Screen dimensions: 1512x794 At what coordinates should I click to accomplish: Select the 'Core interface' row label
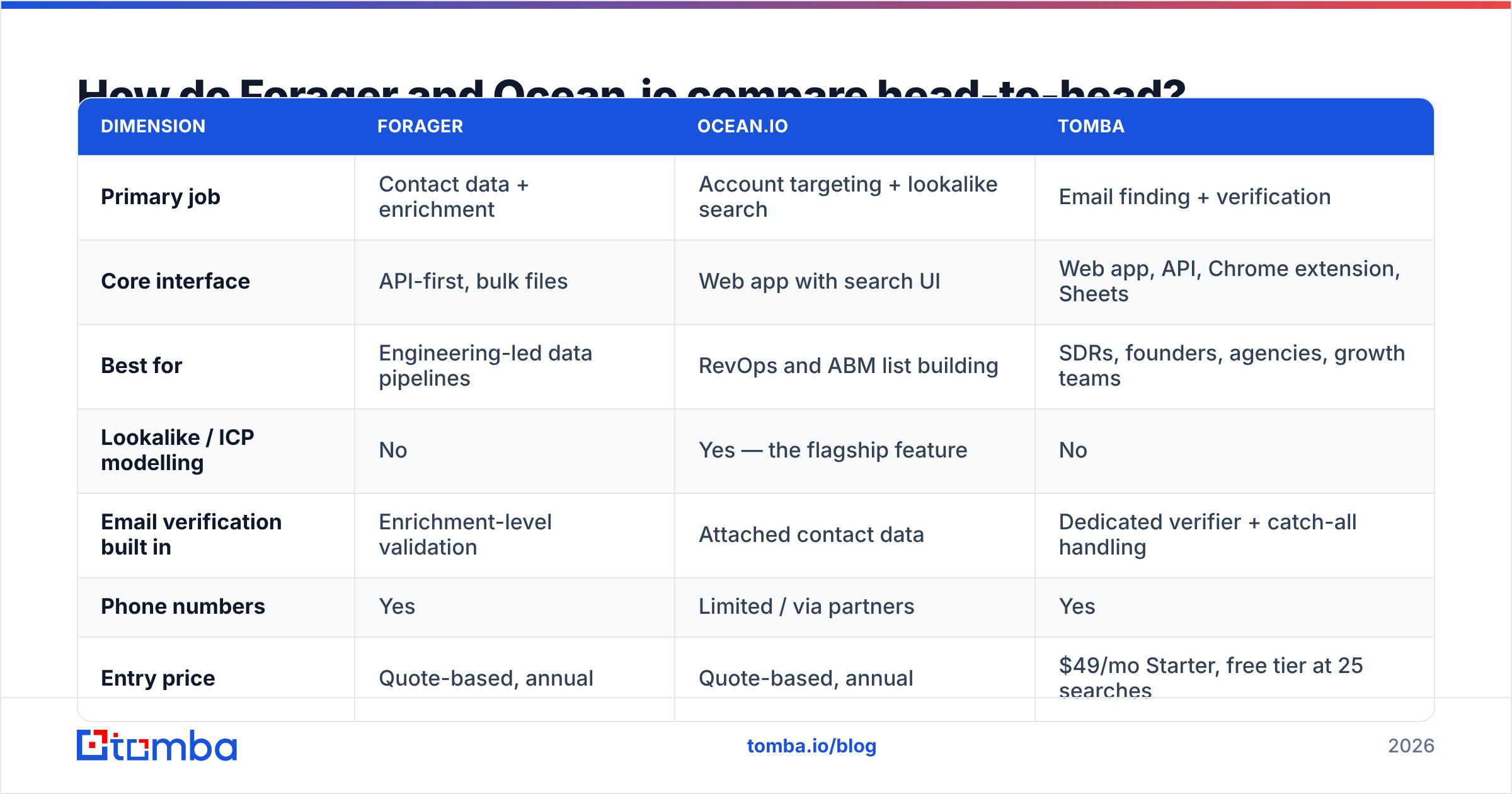[x=175, y=281]
